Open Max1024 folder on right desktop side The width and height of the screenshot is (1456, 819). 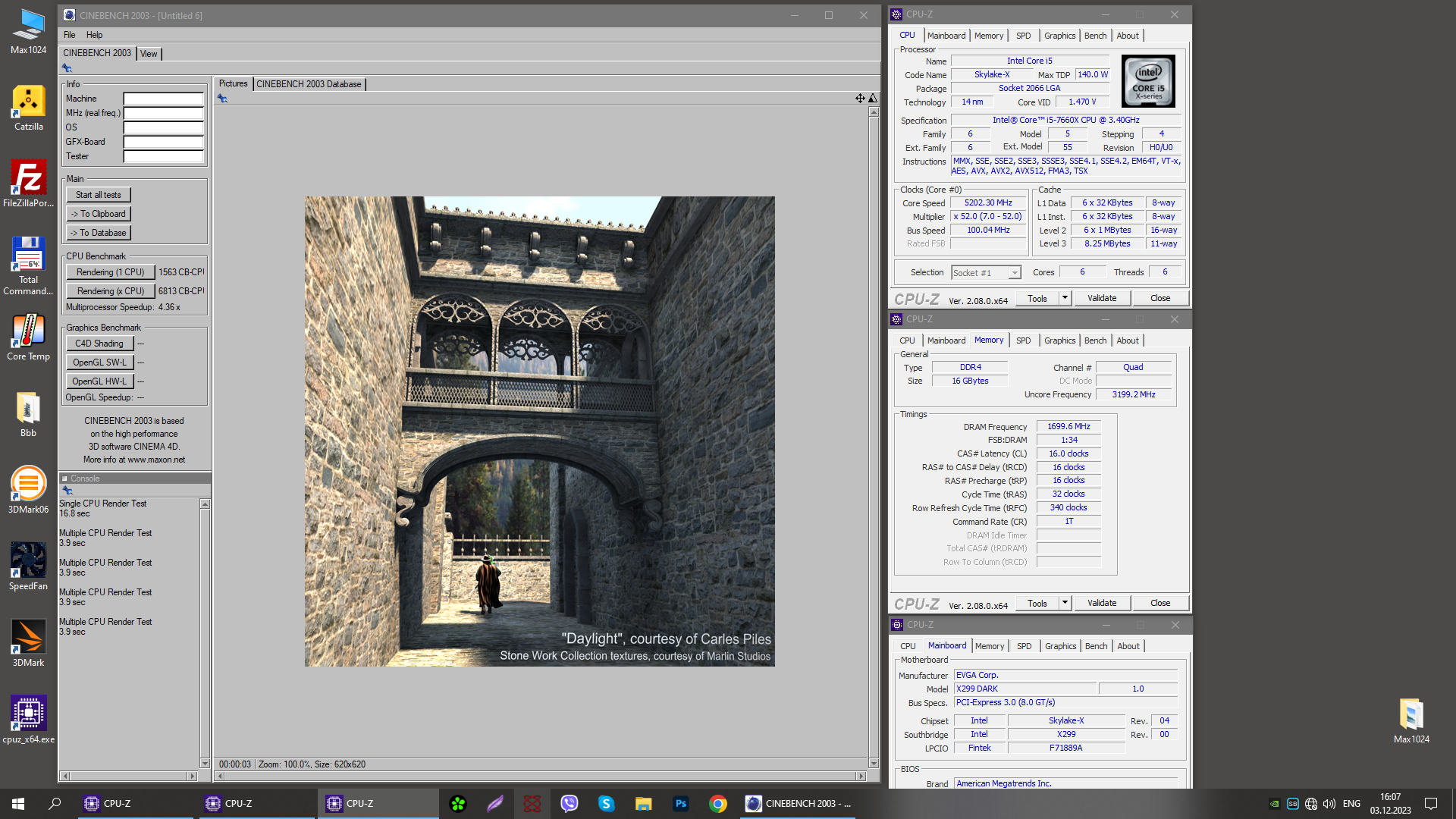tap(1411, 720)
